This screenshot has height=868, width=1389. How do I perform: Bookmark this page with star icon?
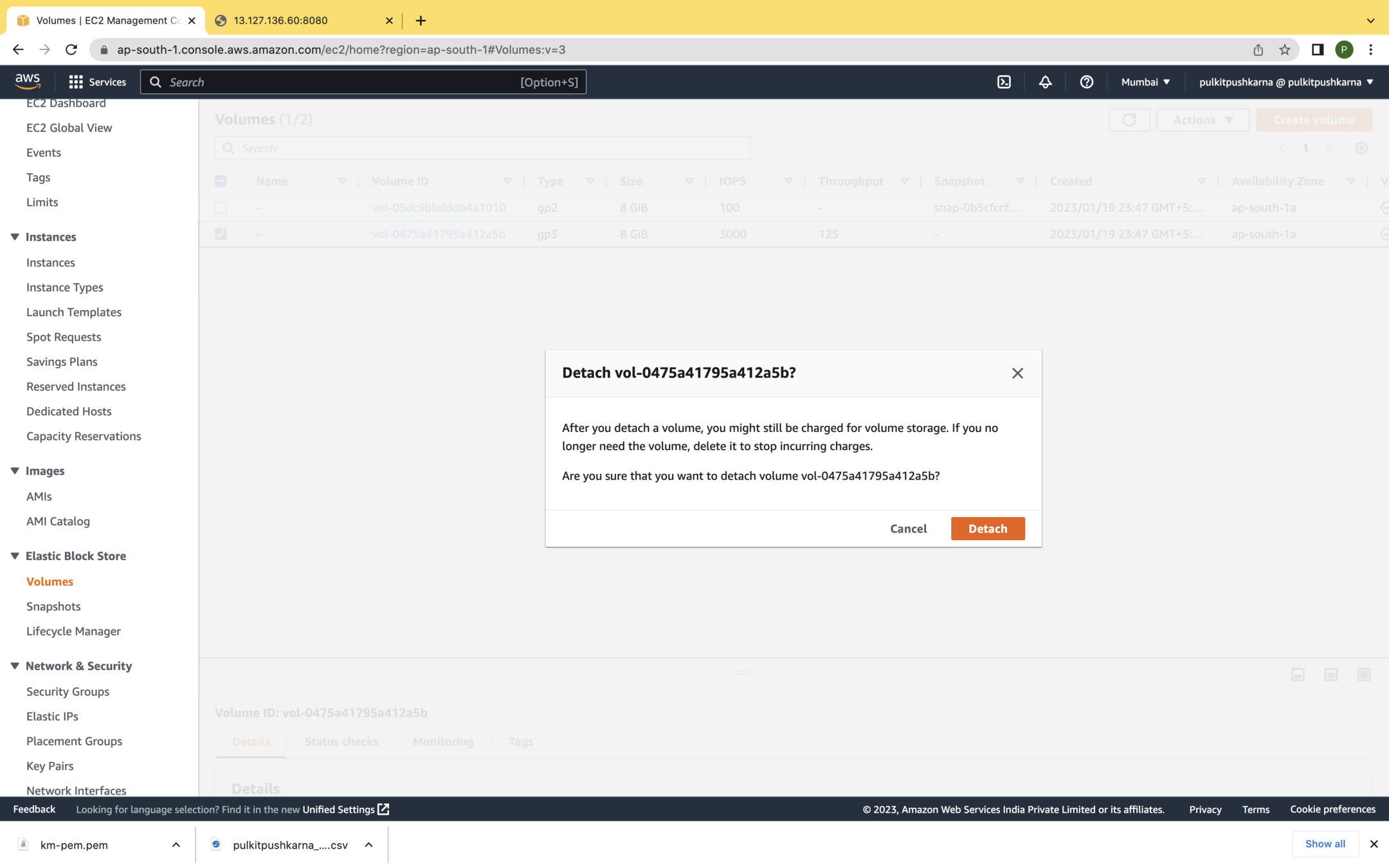coord(1284,50)
